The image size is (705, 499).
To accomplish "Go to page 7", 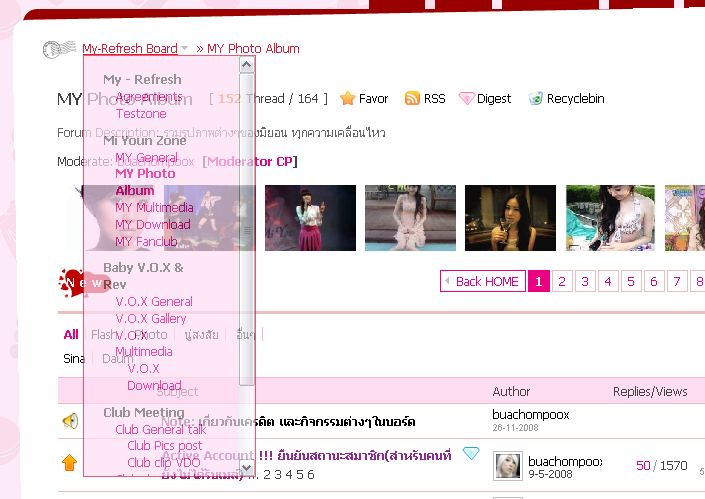I will (x=677, y=281).
